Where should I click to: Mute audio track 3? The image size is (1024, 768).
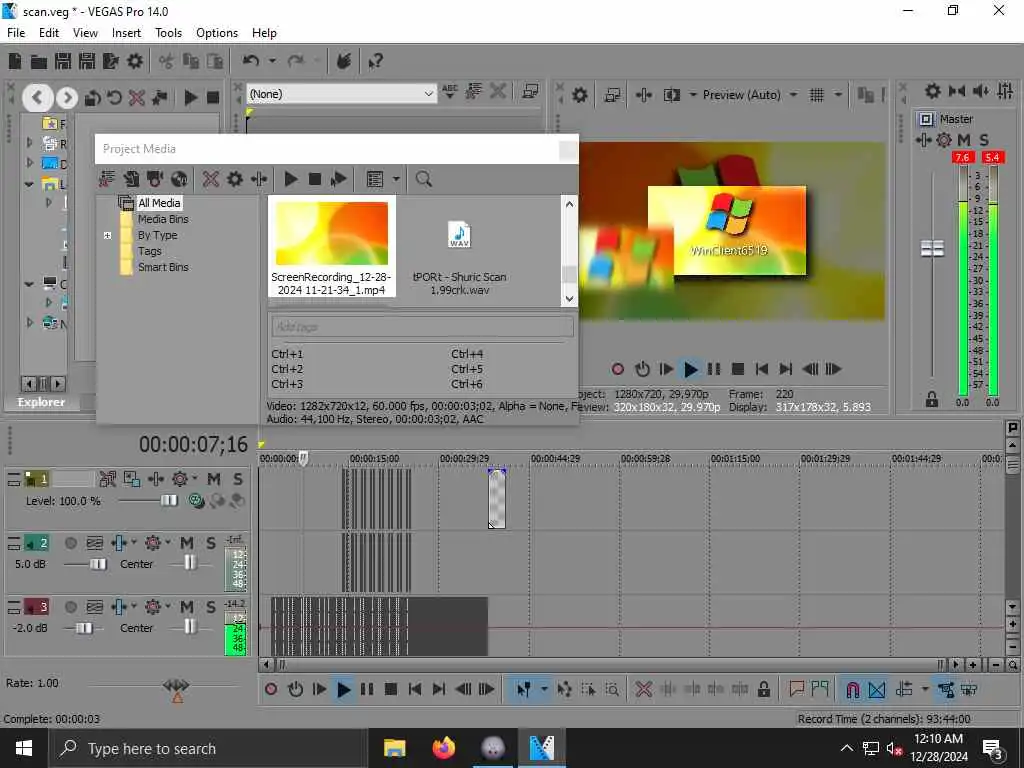[x=187, y=607]
